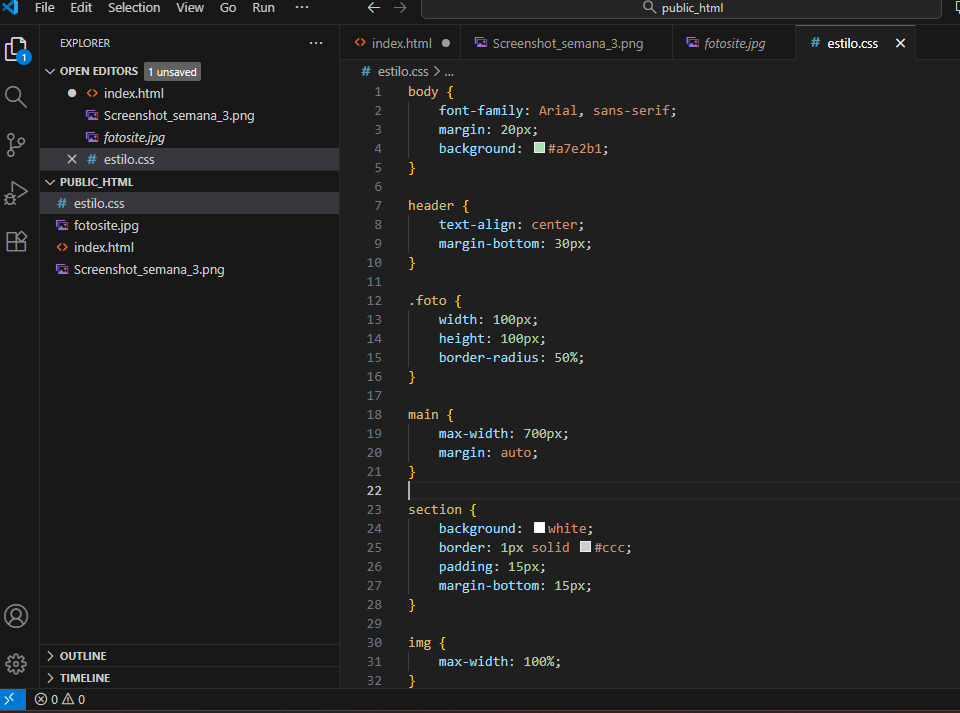Screen dimensions: 960x713
Task: Close the estilo.css editor tab
Action: [900, 43]
